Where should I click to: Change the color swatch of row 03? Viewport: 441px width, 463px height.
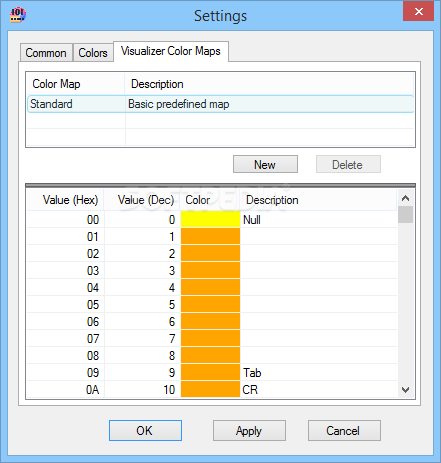click(x=210, y=270)
